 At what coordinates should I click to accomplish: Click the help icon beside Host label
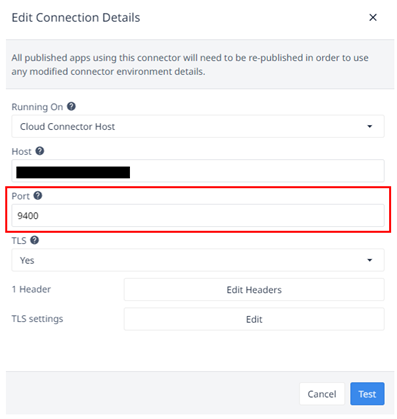(40, 151)
